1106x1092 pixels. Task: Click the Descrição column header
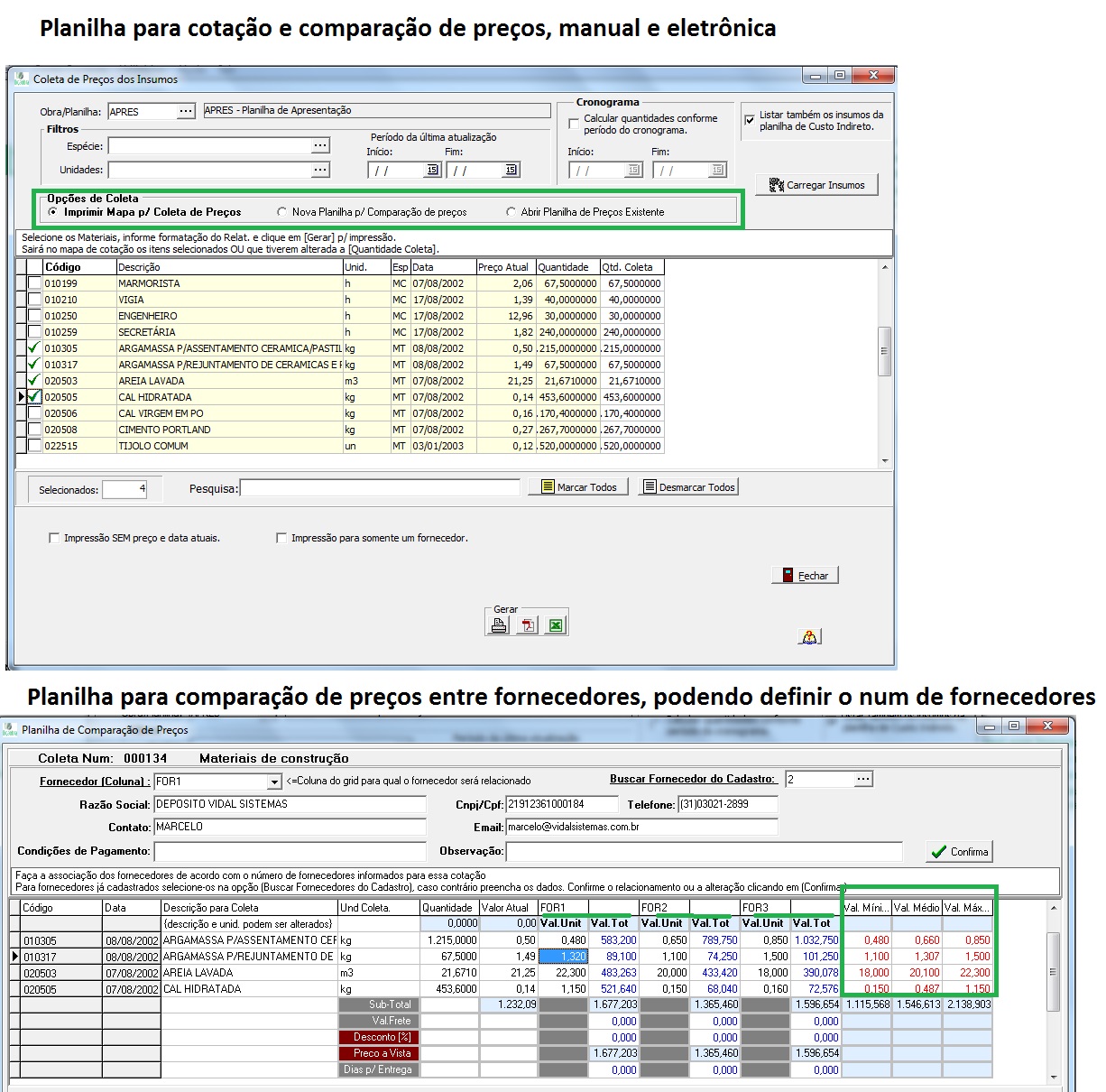[x=229, y=267]
